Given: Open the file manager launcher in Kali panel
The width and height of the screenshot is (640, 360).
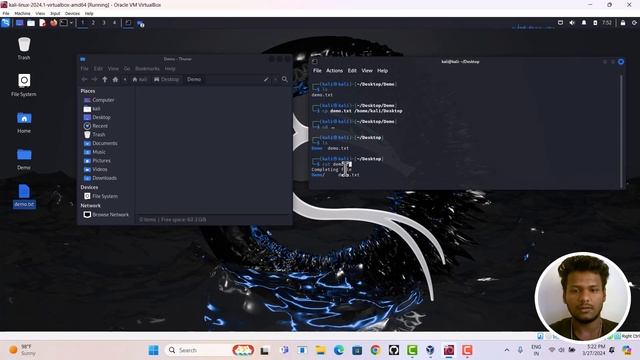Looking at the screenshot, I should click(31, 23).
